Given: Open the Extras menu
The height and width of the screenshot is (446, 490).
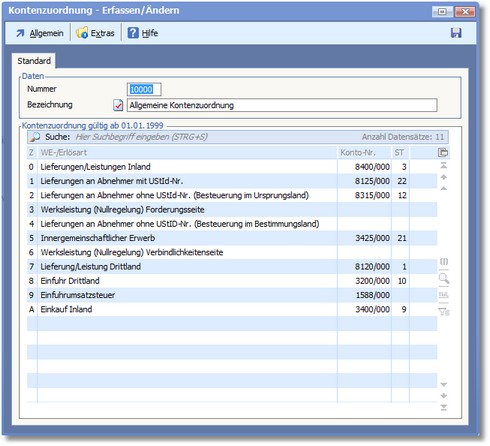Looking at the screenshot, I should [95, 33].
